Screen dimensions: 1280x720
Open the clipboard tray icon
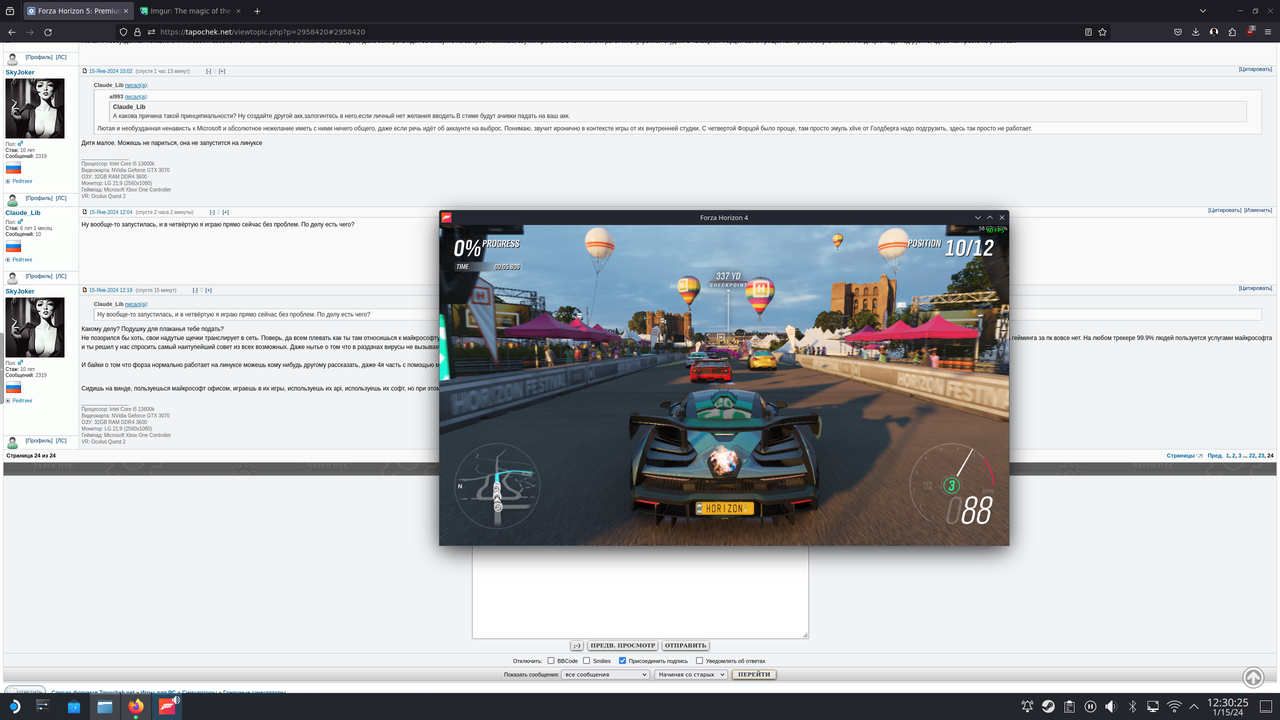click(1069, 706)
